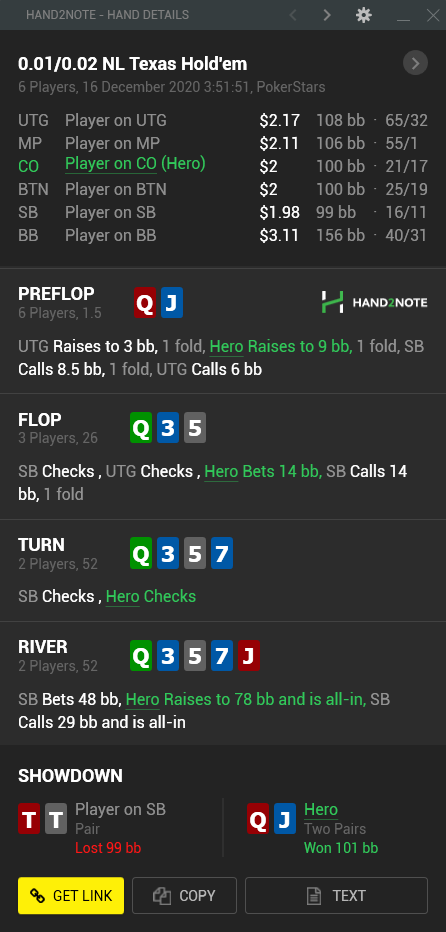
Task: Click Hero link in preflop action
Action: [x=226, y=347]
